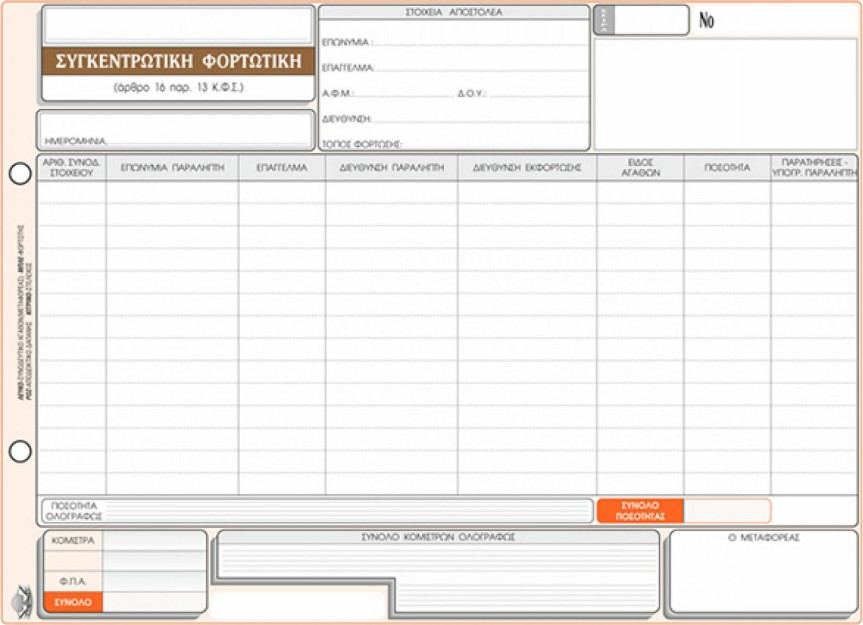Click the ΣΤΟΙΧΕΙΑ ΑΠΟΣΤΟΛΕΑ section header
The height and width of the screenshot is (625, 863).
pyautogui.click(x=454, y=13)
